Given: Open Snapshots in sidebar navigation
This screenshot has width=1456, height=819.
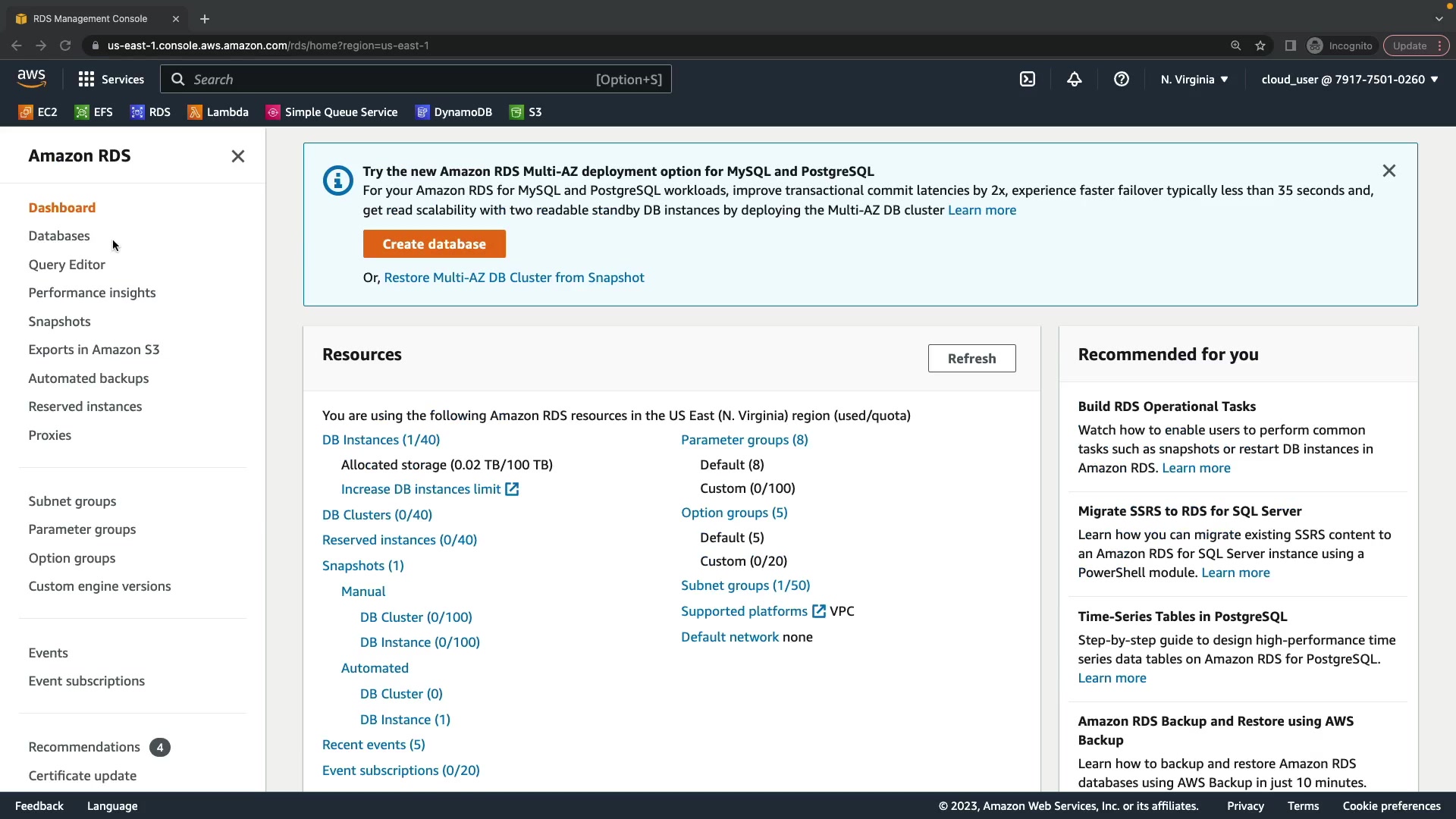Looking at the screenshot, I should point(59,322).
